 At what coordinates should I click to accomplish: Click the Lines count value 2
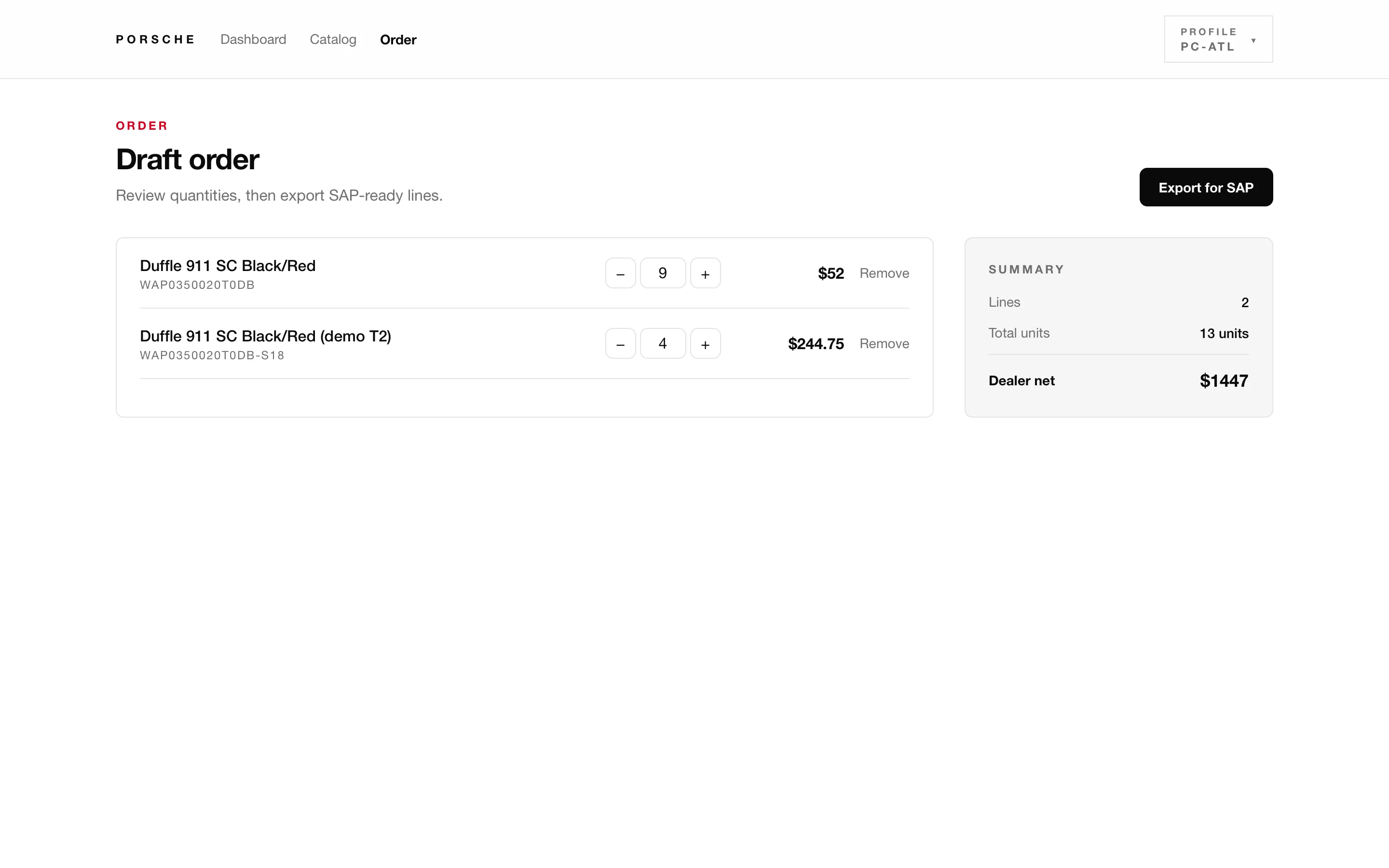tap(1244, 302)
